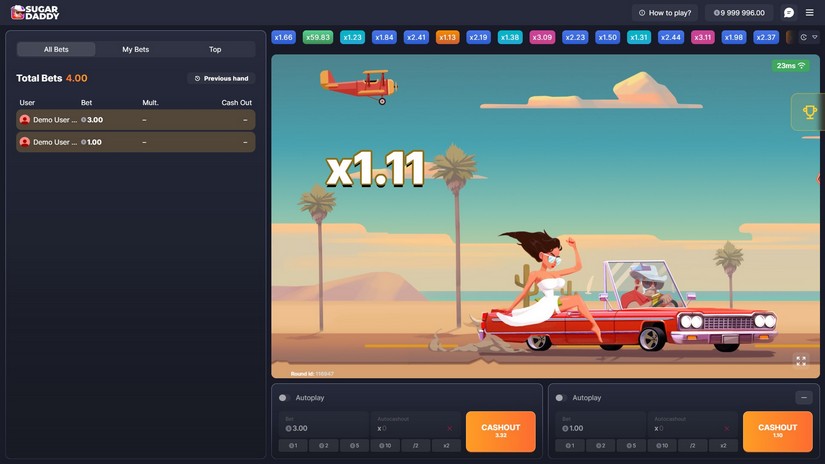Click the orange x1.13 history multiplier

(448, 37)
